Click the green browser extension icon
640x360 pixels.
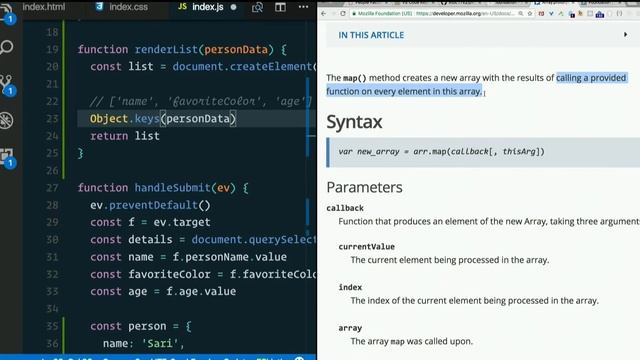(561, 13)
